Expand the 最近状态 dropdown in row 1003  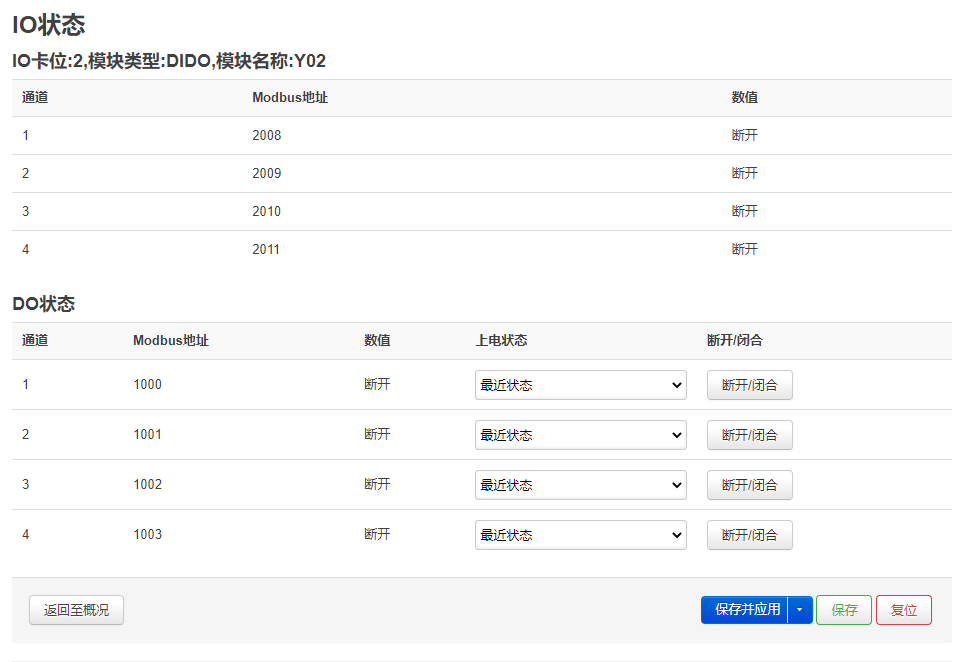(580, 535)
